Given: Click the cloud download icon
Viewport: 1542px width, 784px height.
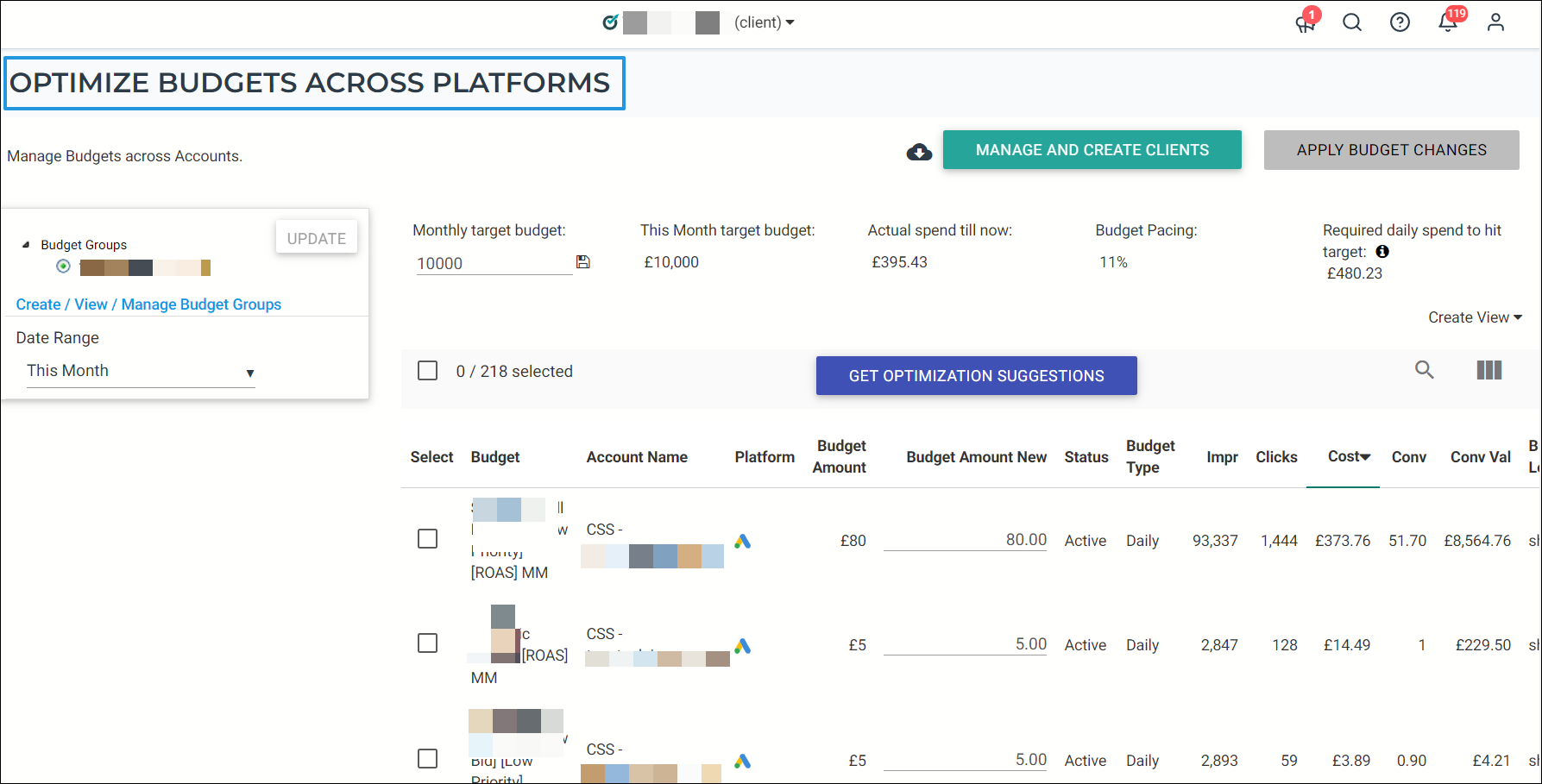Looking at the screenshot, I should click(x=919, y=153).
